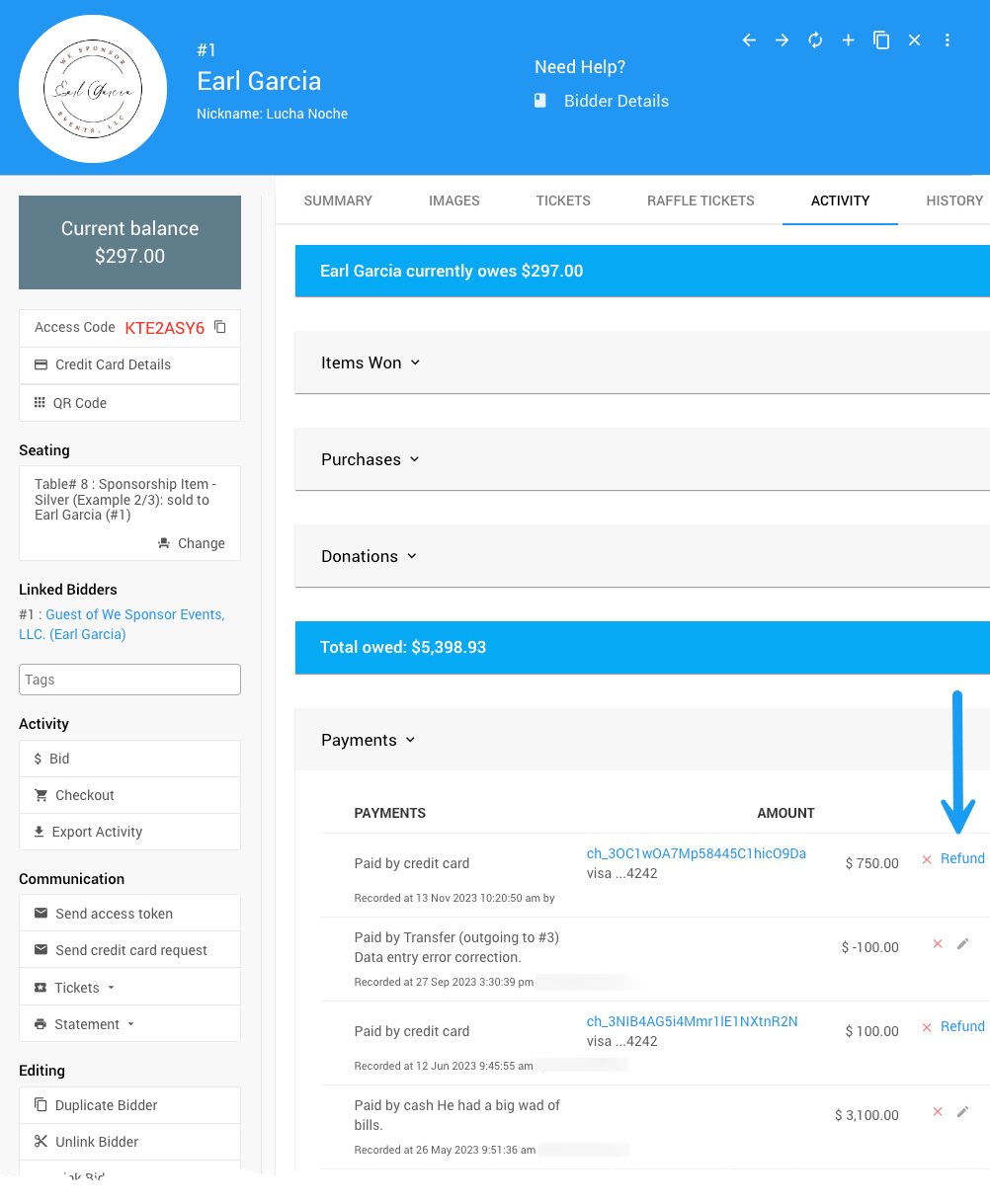Click into the Tags input field
The image size is (990, 1204).
coord(129,680)
